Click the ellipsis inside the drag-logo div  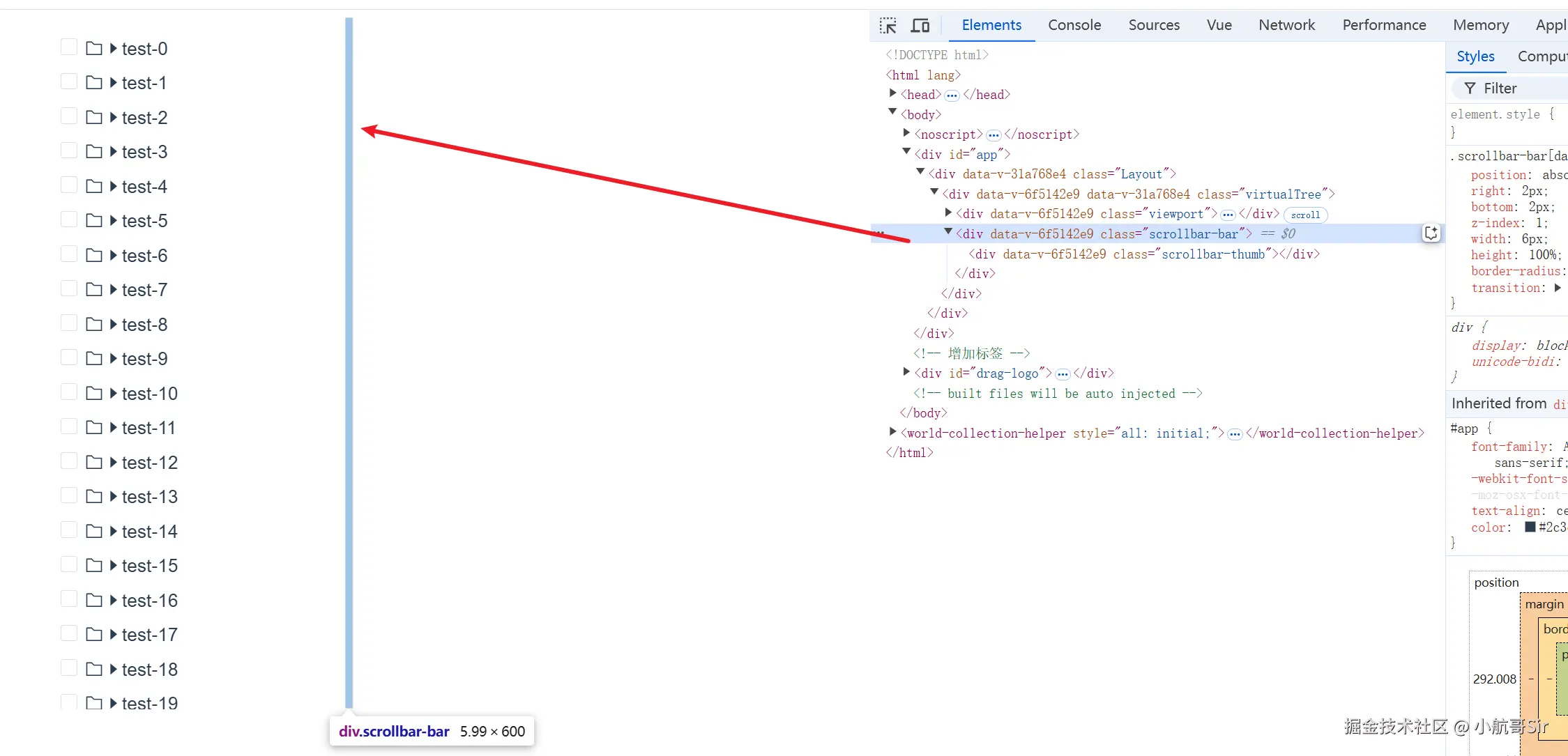[1063, 374]
